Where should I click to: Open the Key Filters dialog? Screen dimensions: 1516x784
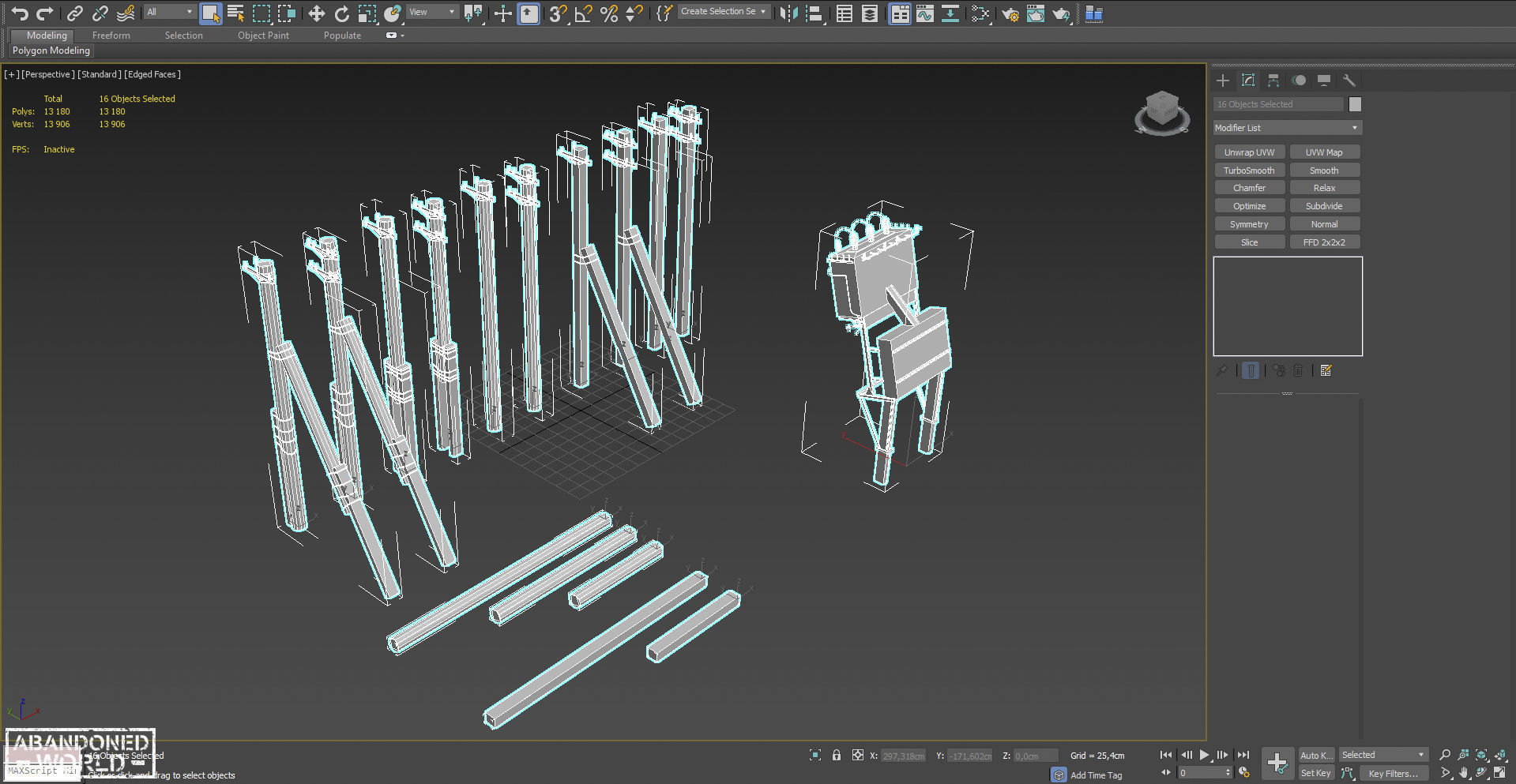pyautogui.click(x=1394, y=774)
